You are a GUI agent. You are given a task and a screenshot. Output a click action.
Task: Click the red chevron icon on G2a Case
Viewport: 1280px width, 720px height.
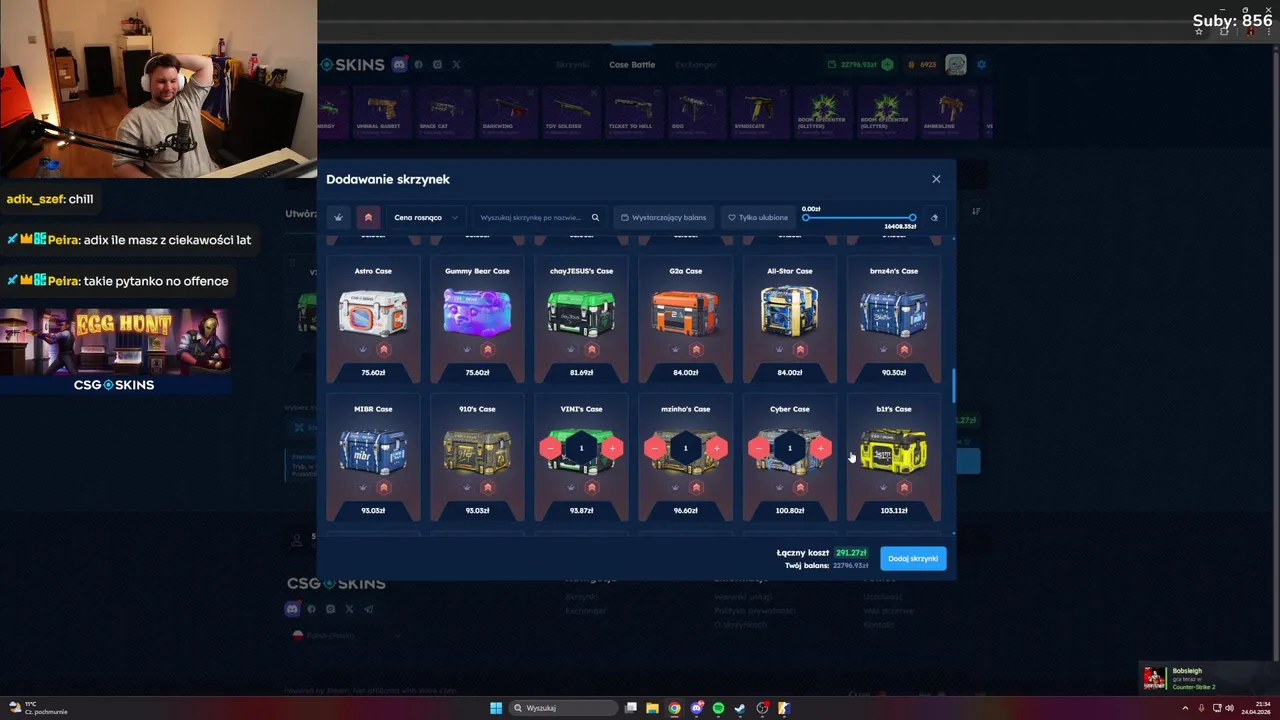696,349
